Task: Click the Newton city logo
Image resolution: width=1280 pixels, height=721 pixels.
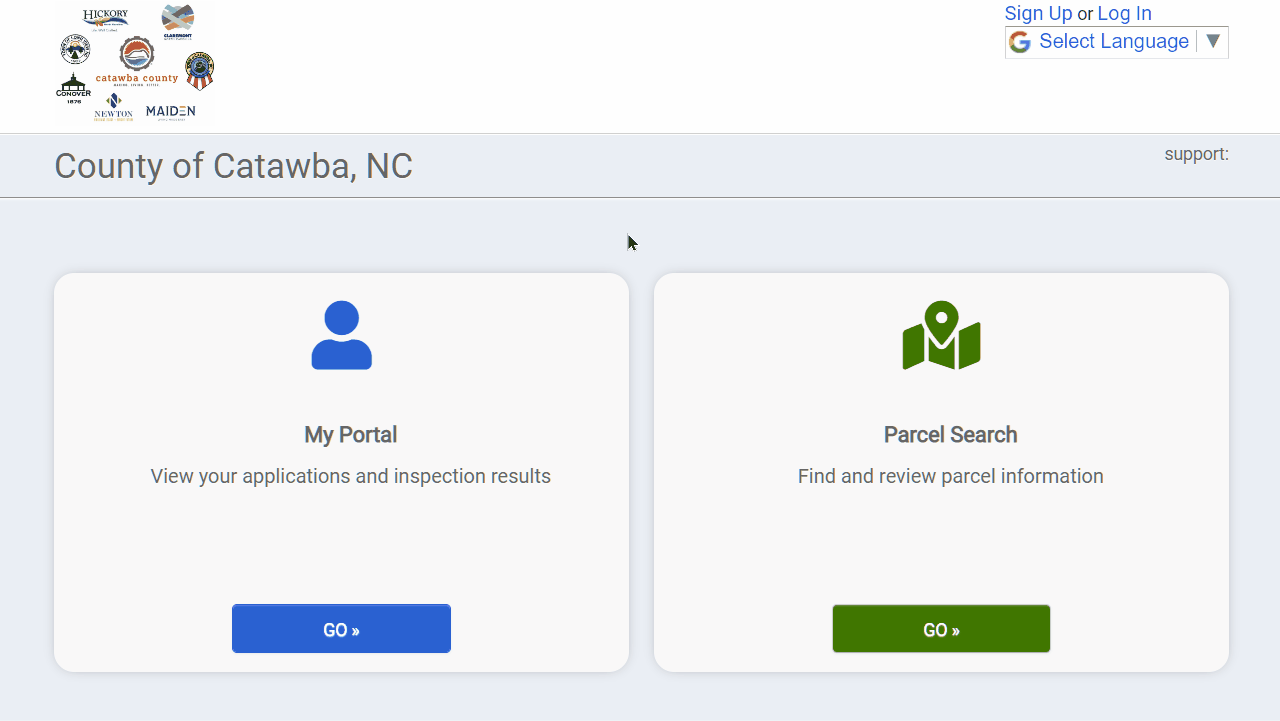Action: point(113,108)
